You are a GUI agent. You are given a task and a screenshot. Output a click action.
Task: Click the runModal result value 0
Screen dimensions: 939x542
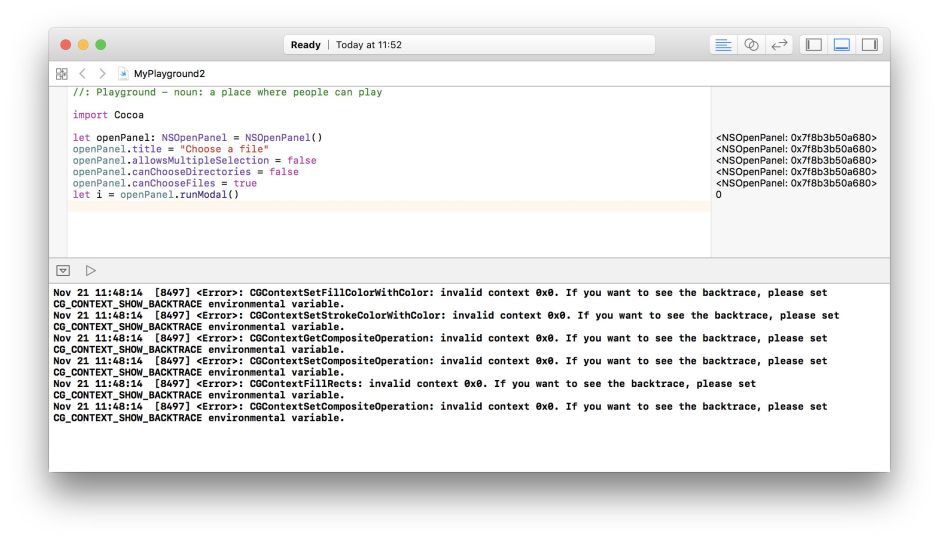[719, 195]
